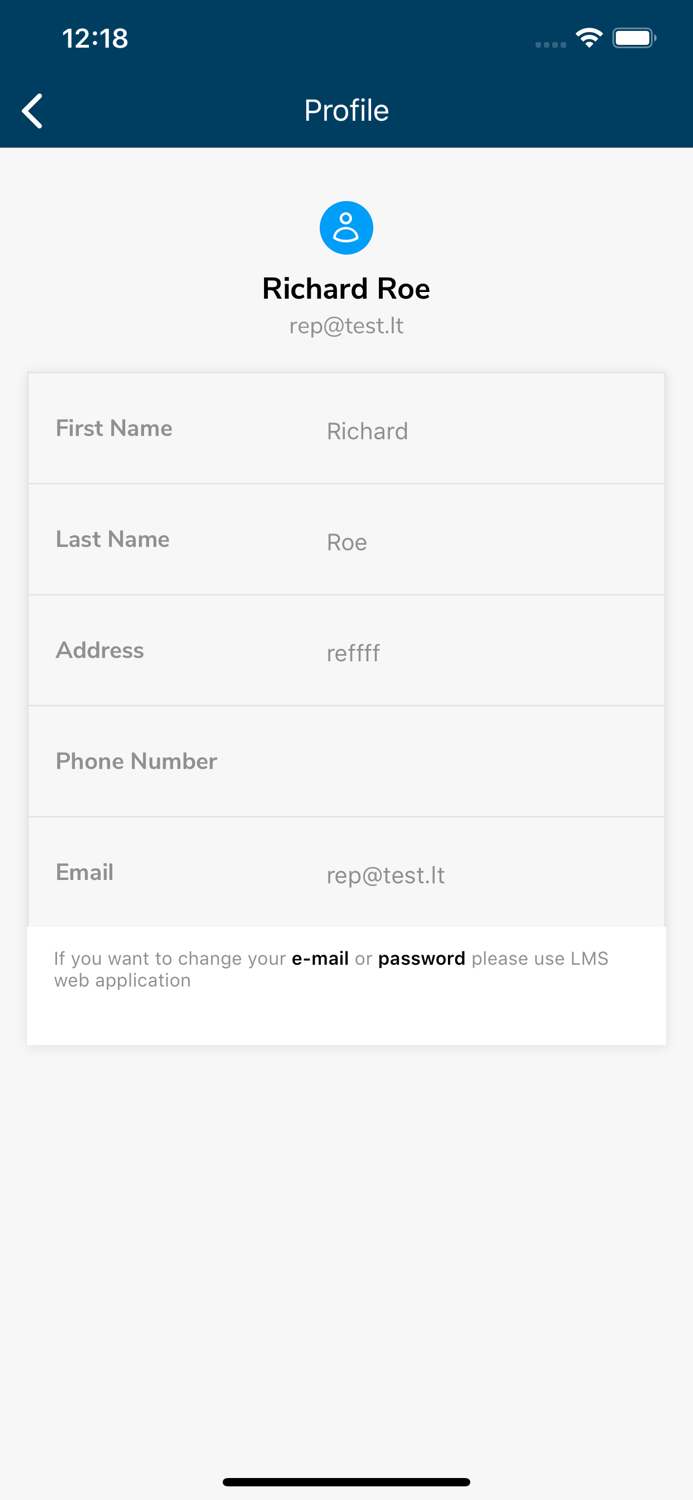Tap the Richard Roe name heading

click(346, 289)
